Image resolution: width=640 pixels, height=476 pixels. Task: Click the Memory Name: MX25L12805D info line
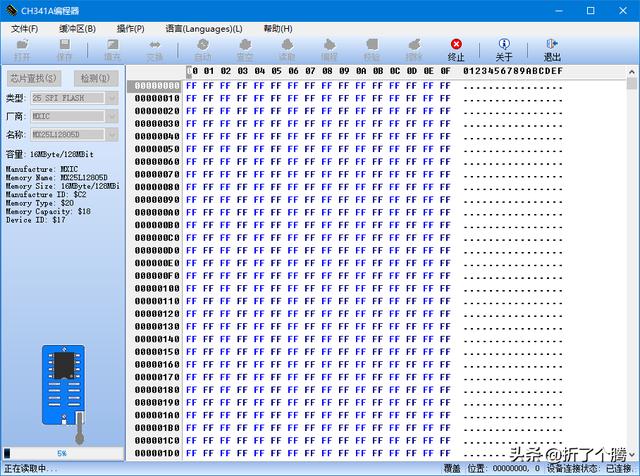coord(57,178)
